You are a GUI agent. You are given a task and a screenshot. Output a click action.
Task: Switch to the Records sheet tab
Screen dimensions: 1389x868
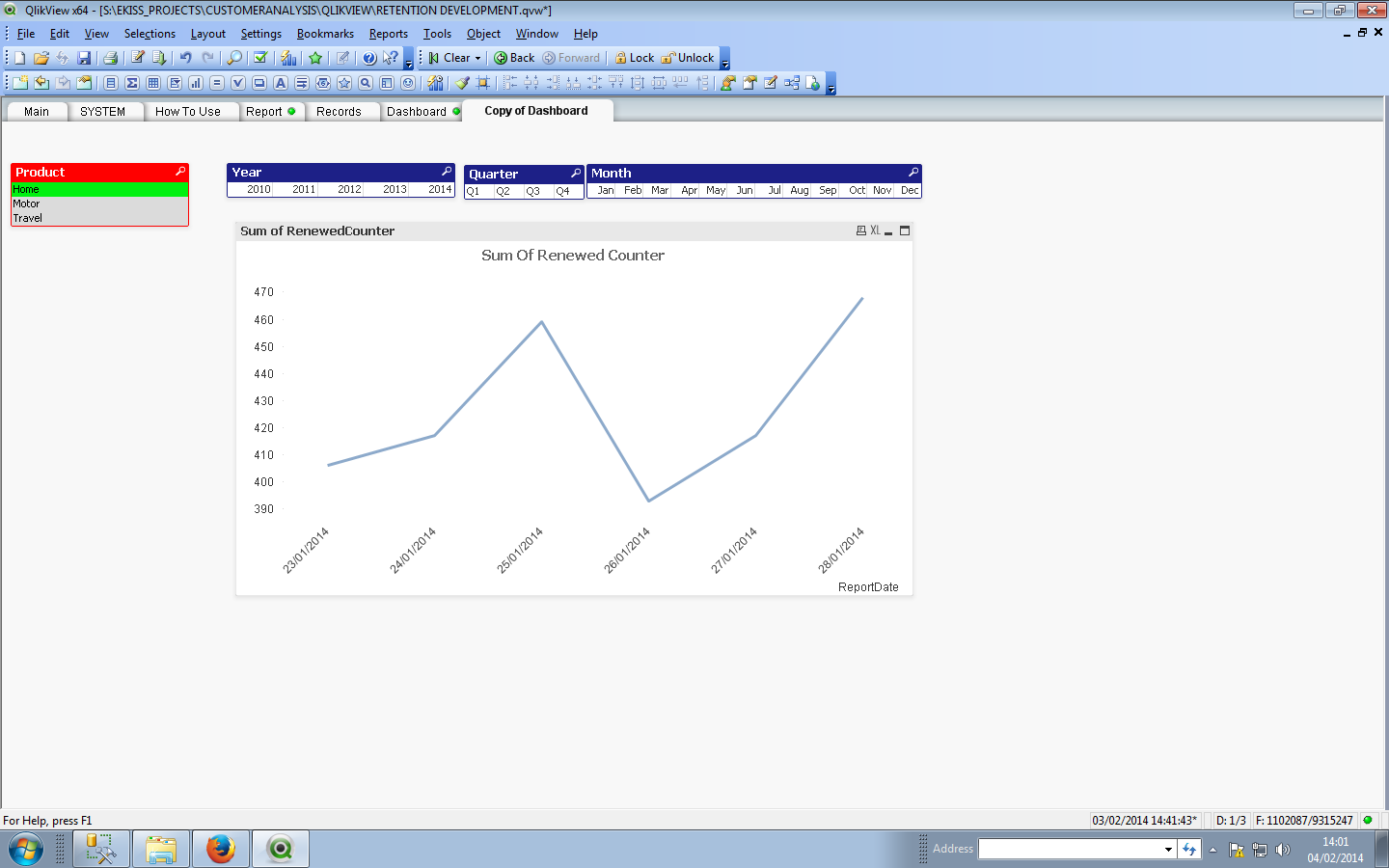pyautogui.click(x=339, y=112)
